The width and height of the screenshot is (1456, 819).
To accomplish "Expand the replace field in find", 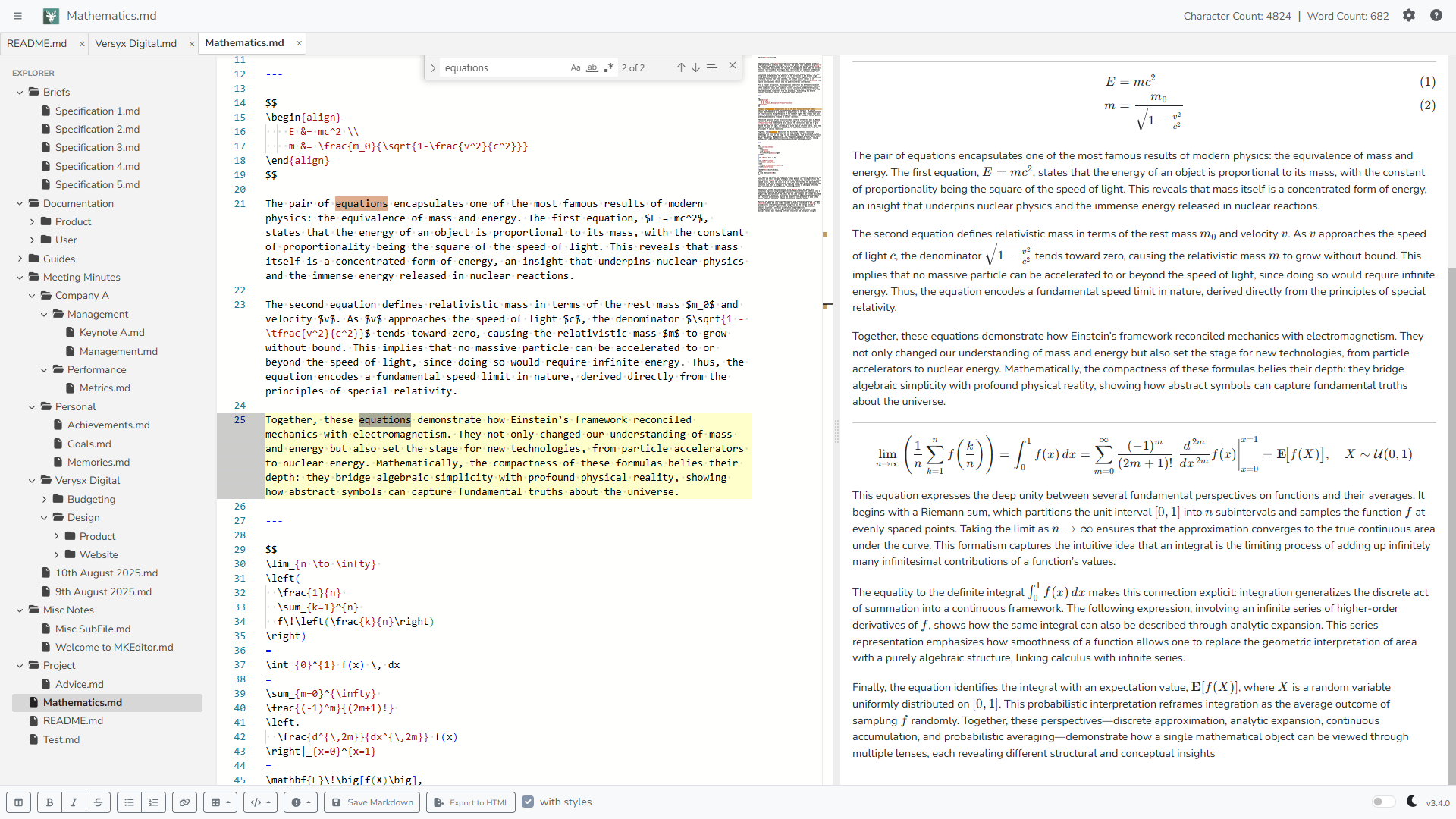I will click(433, 68).
